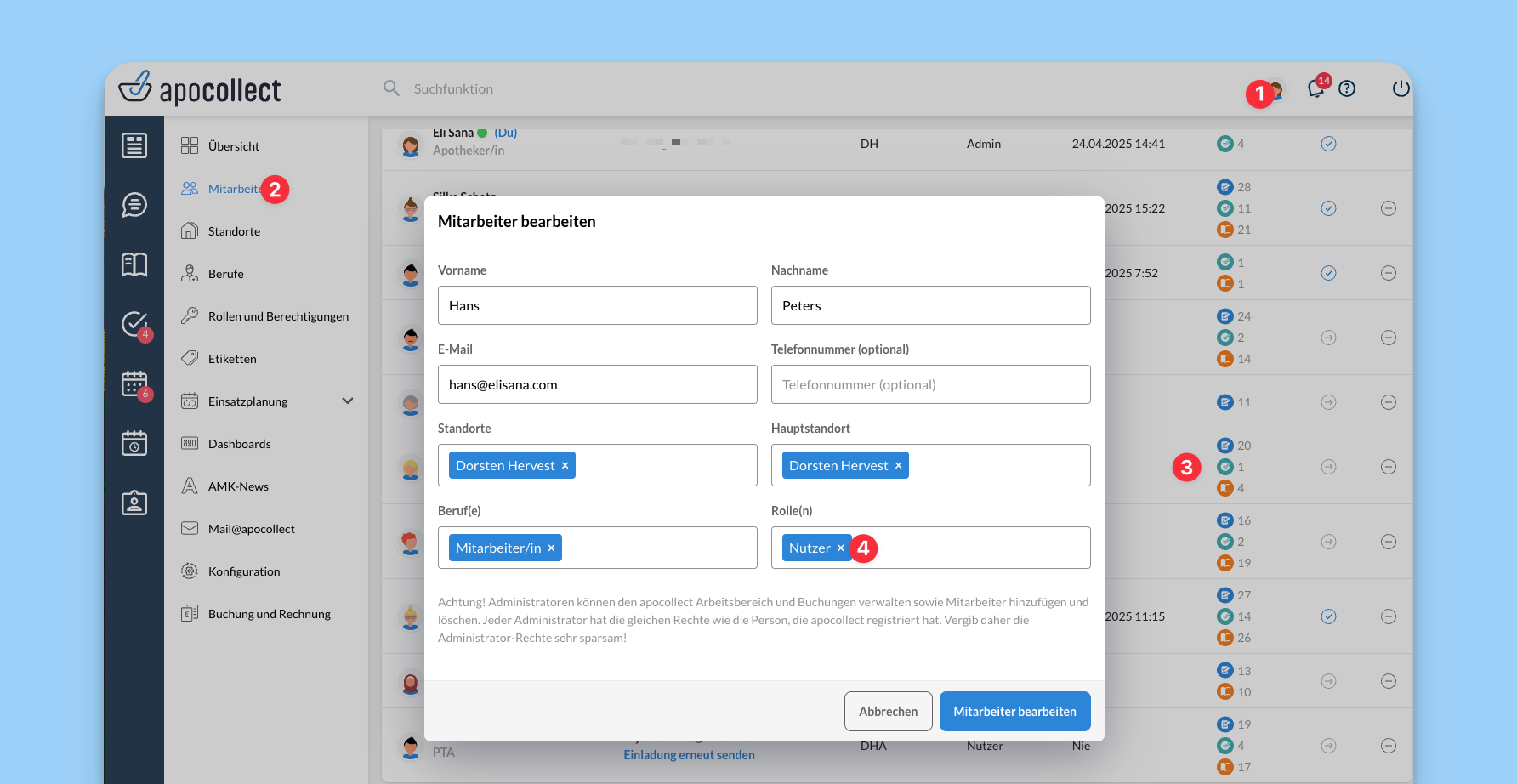Open tasks checkmark icon with badge 4
1517x784 pixels.
134,324
